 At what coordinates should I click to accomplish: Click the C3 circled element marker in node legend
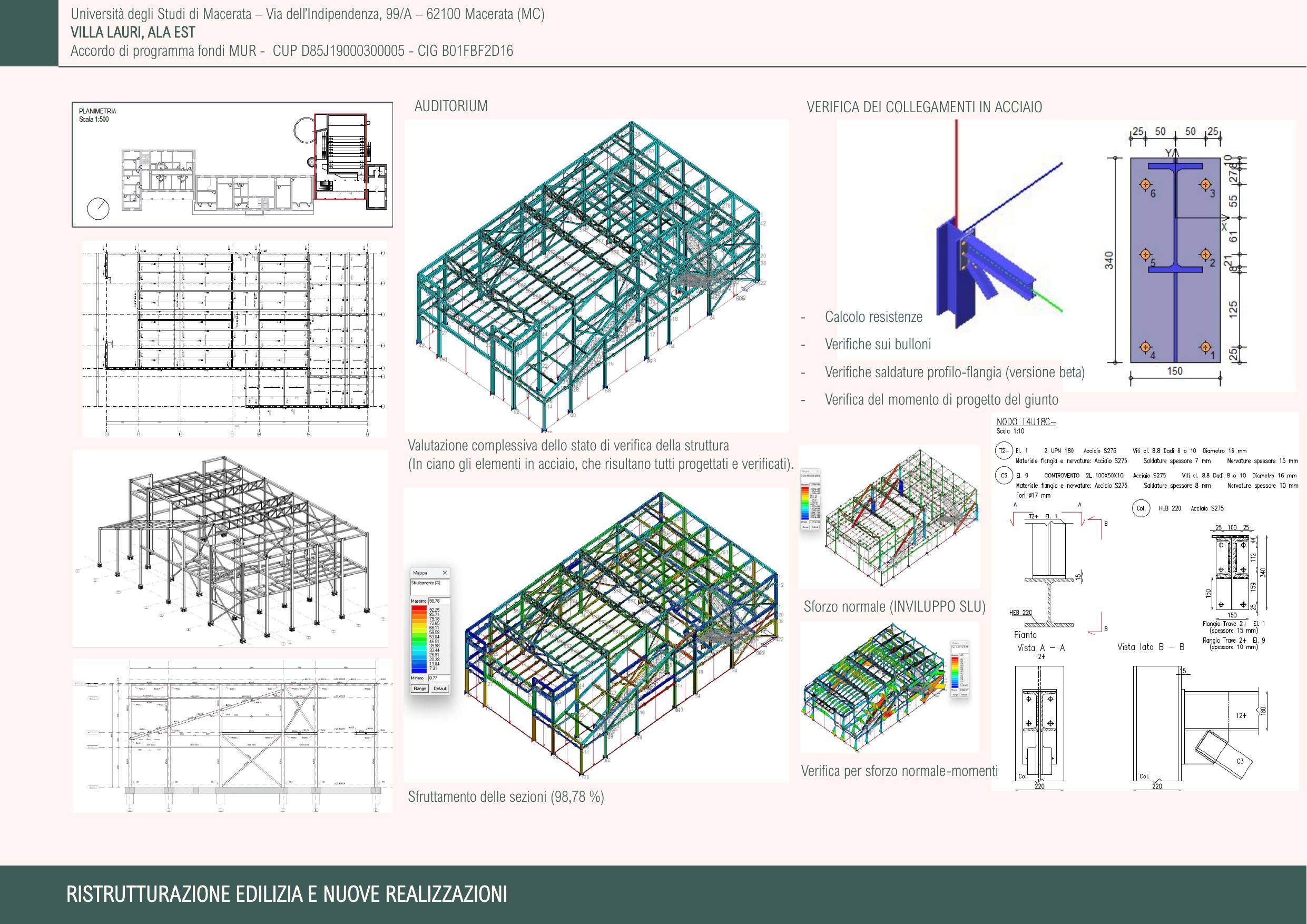click(x=1004, y=475)
